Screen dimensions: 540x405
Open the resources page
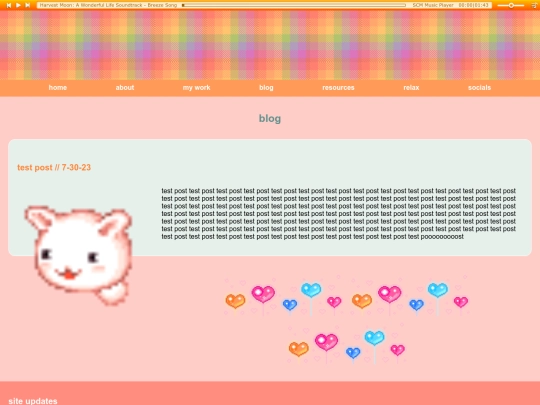tap(338, 87)
